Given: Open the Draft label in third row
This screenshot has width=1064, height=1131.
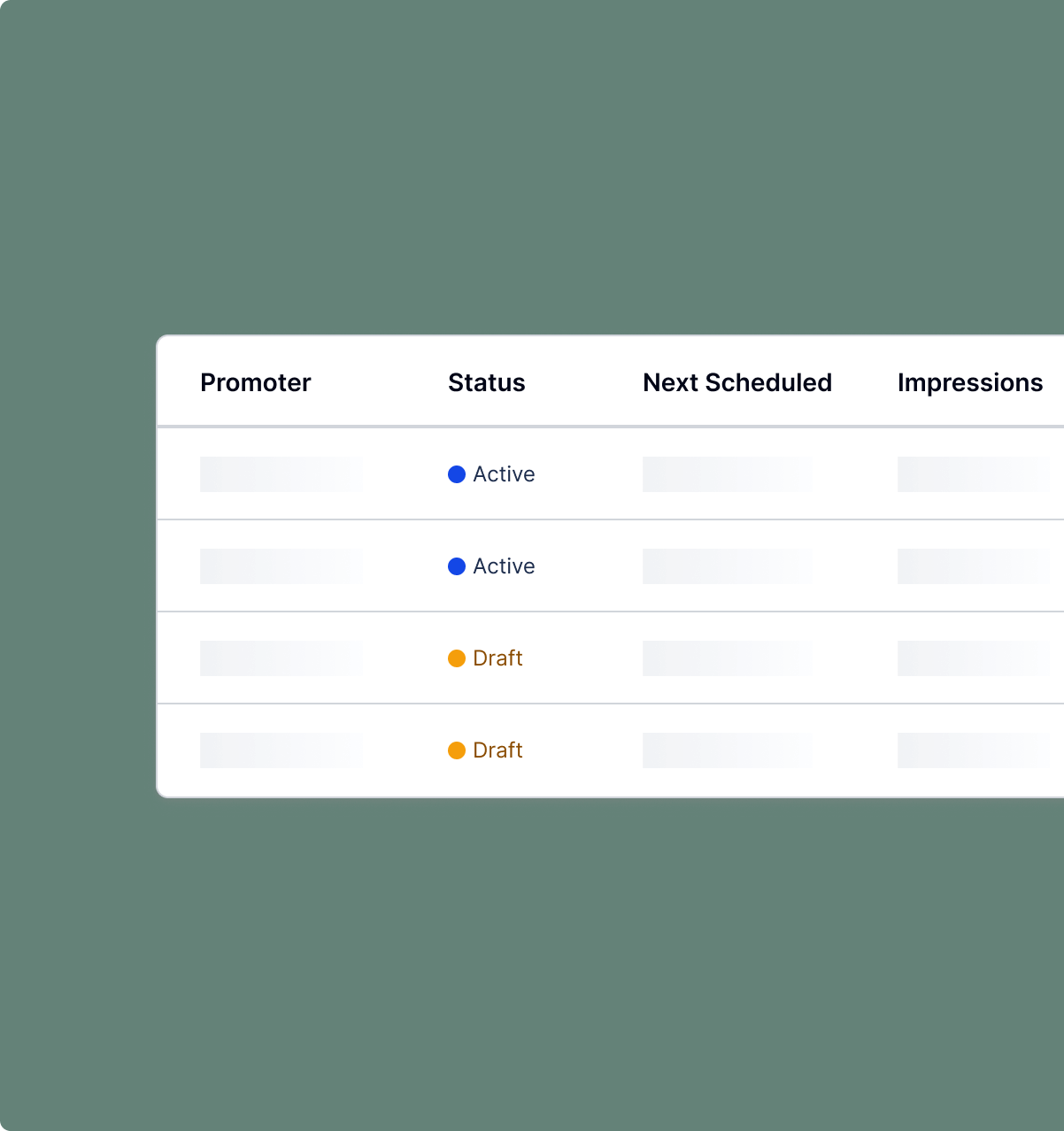Looking at the screenshot, I should pos(497,658).
